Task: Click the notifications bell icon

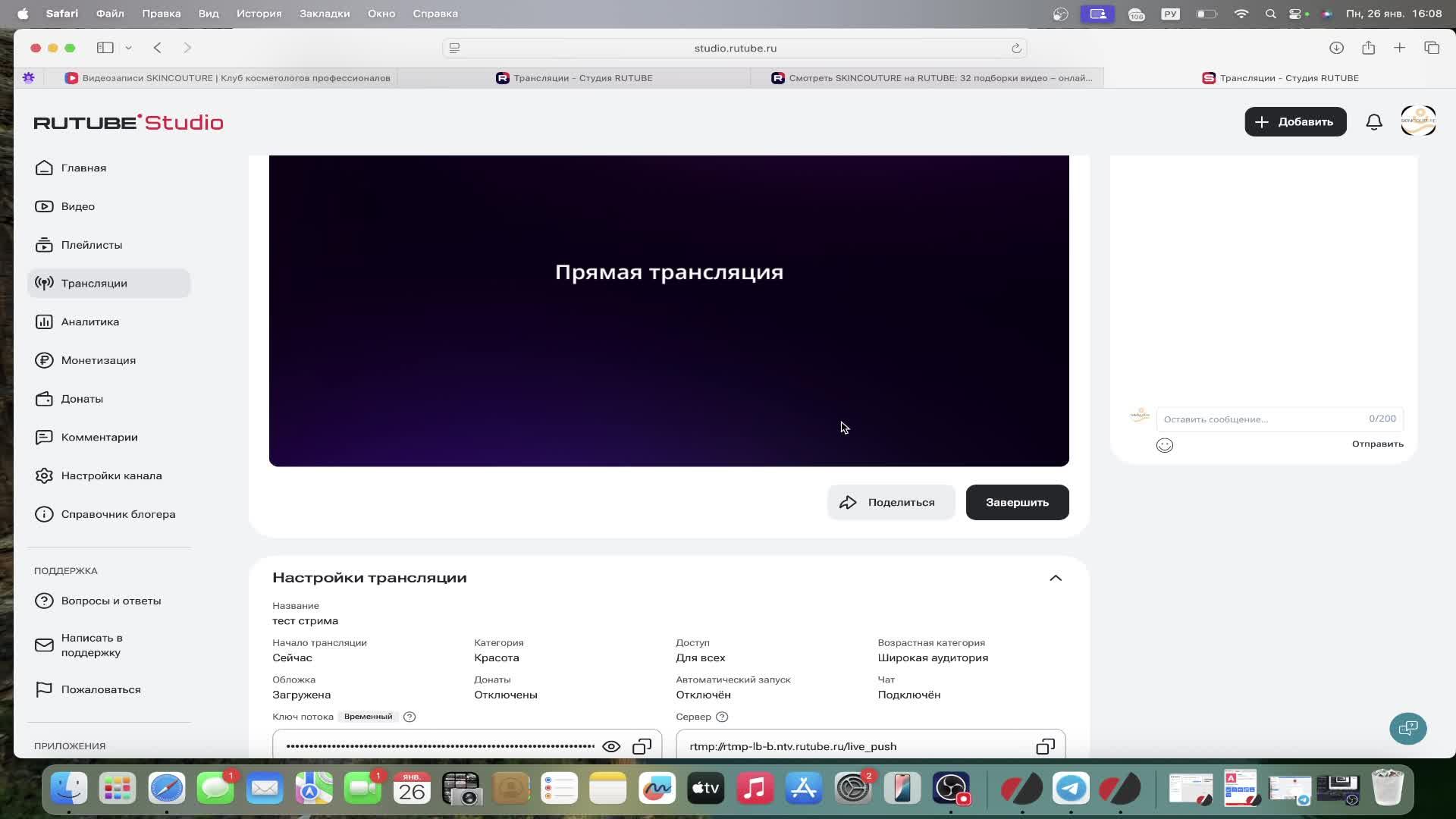Action: 1374,122
